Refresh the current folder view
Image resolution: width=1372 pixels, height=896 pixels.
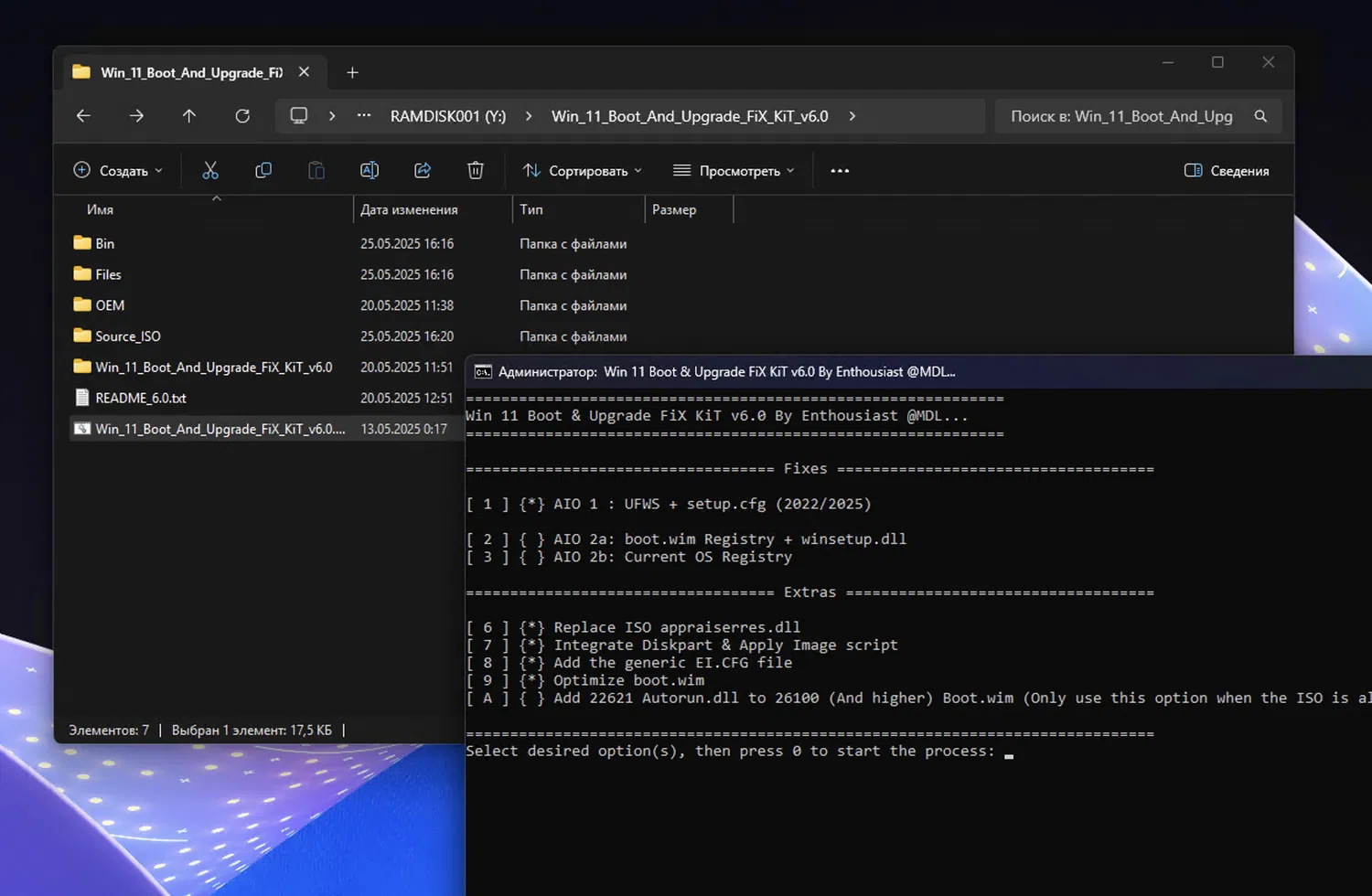[242, 116]
